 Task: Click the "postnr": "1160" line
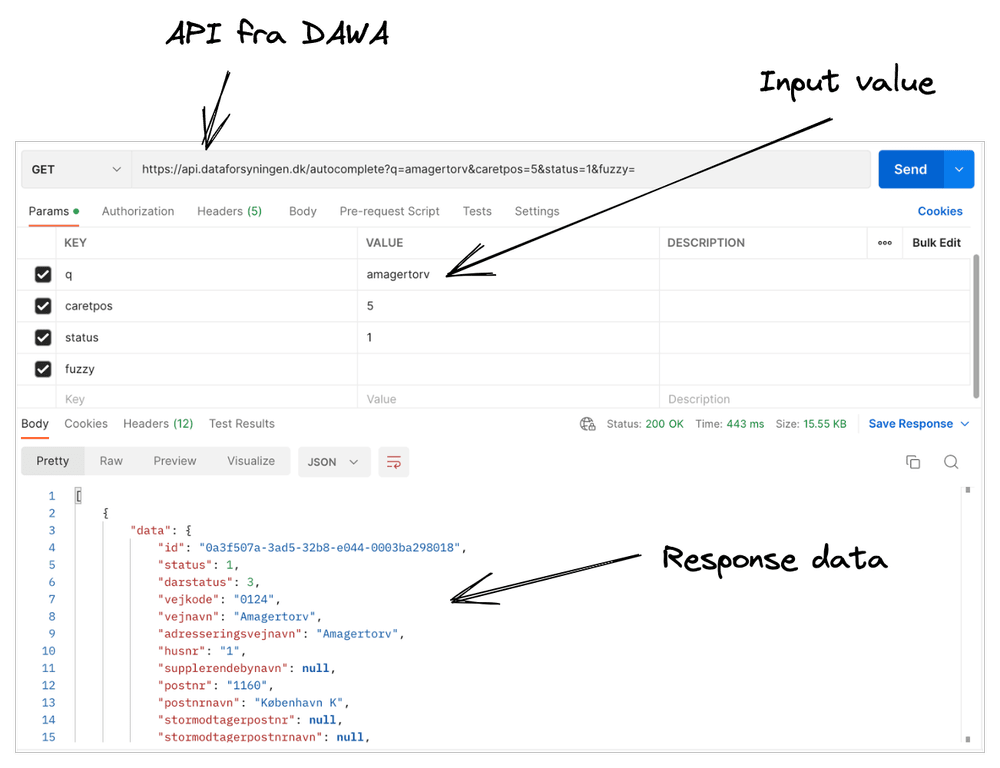216,686
